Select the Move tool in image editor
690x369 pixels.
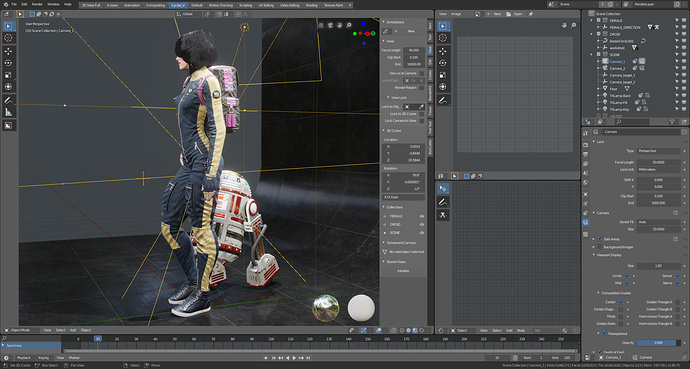point(443,51)
